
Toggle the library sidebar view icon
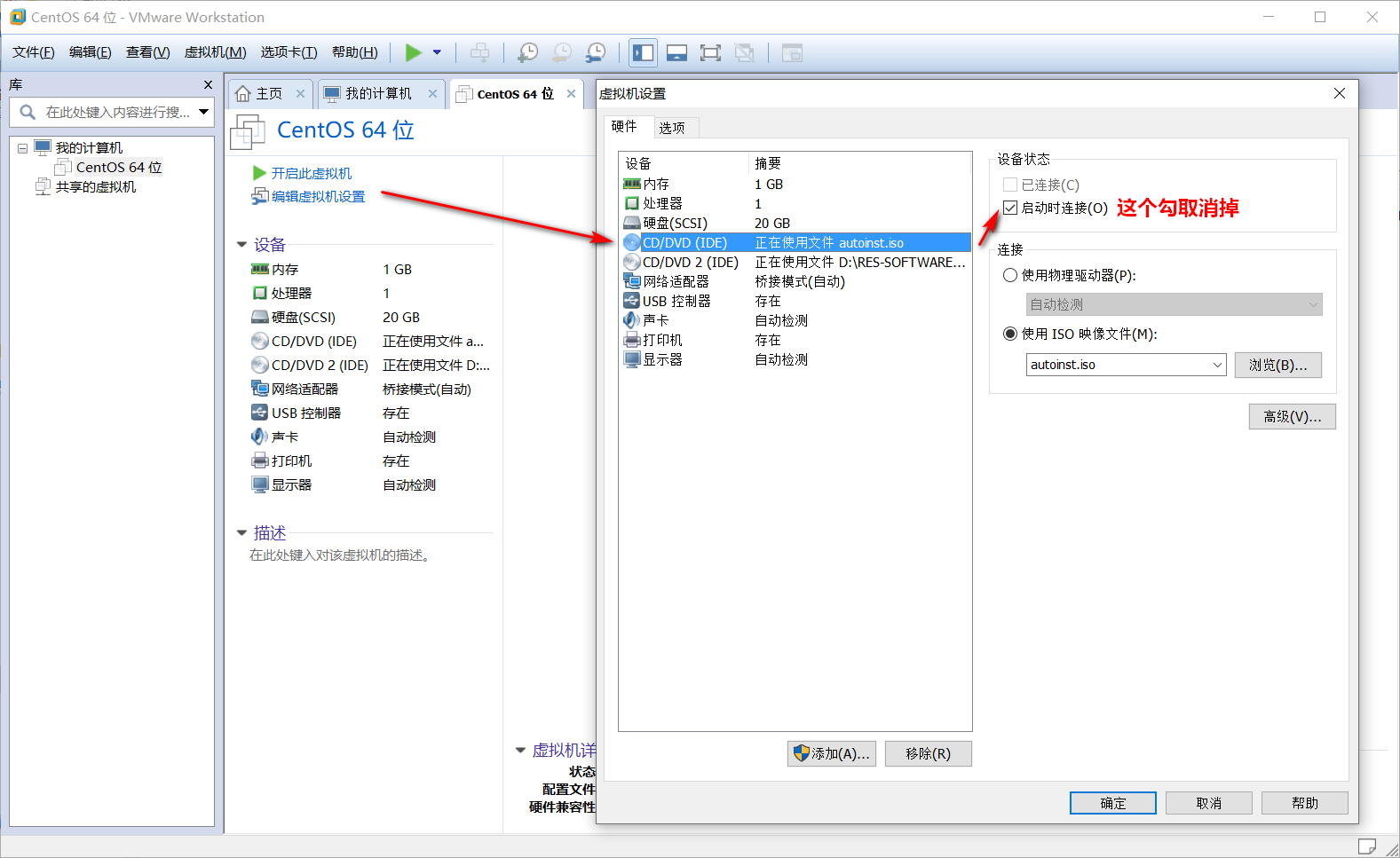coord(643,52)
